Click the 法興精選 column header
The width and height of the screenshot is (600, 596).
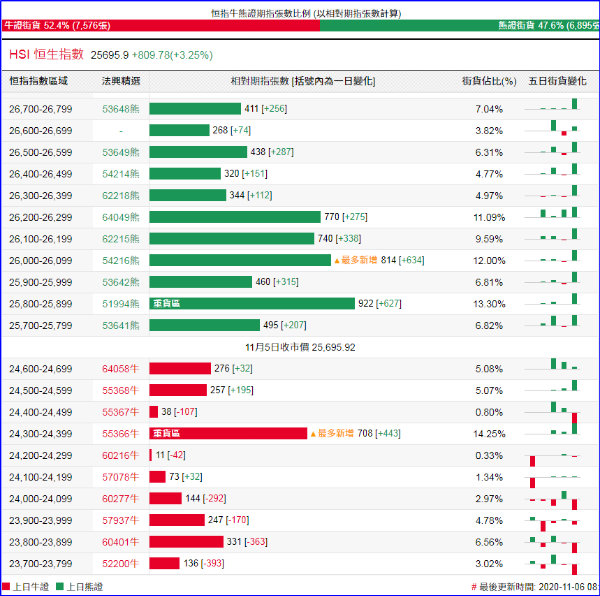tap(121, 81)
